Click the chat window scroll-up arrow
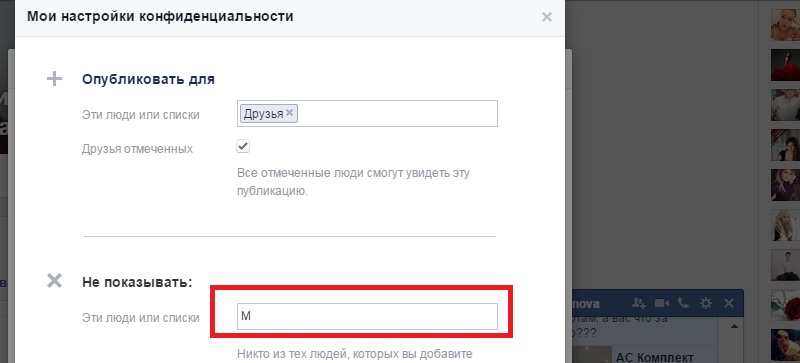Viewport: 800px width, 363px height. click(735, 327)
